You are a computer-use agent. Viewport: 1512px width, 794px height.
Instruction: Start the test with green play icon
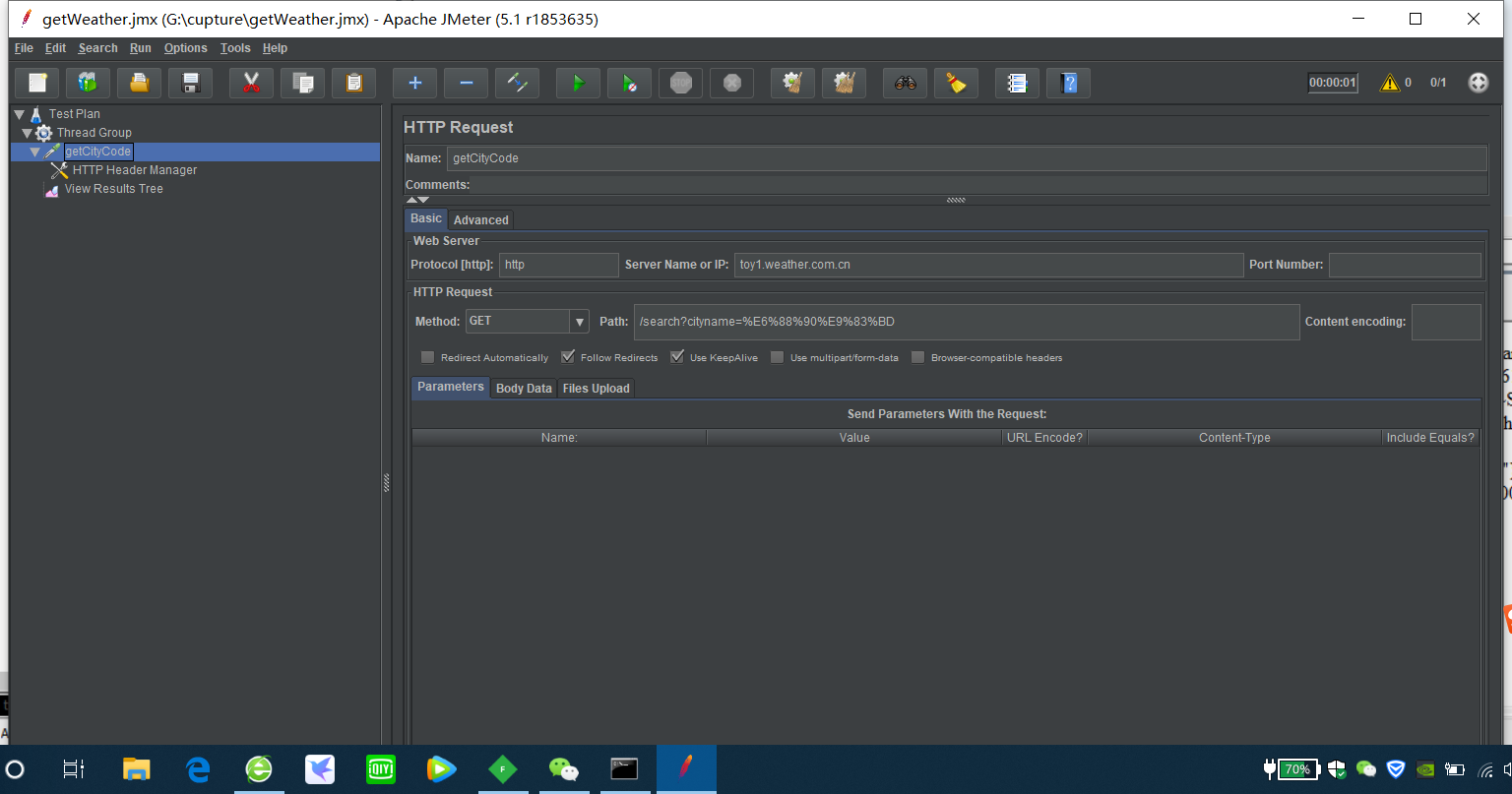579,84
